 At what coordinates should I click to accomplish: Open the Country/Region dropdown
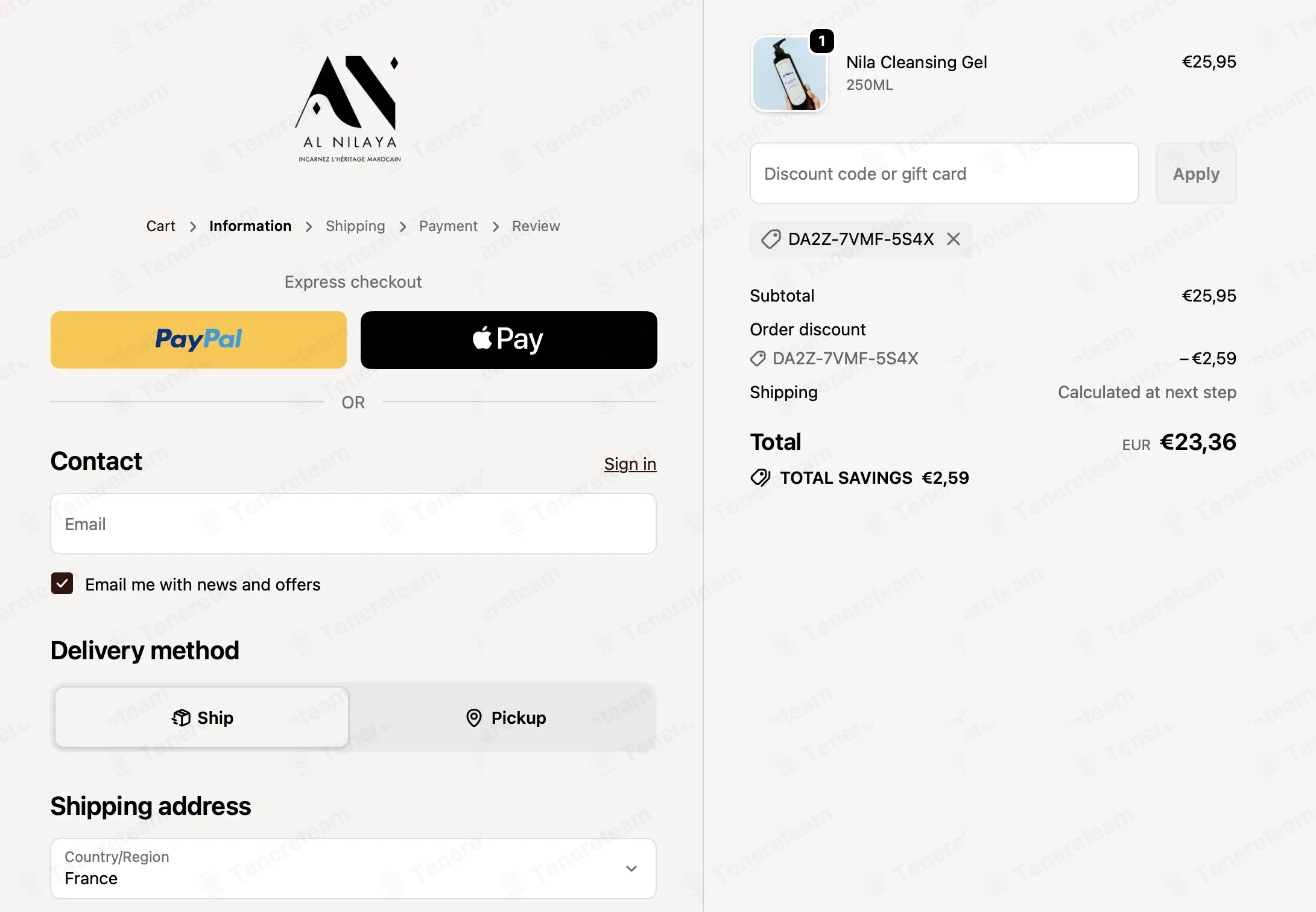[x=353, y=869]
